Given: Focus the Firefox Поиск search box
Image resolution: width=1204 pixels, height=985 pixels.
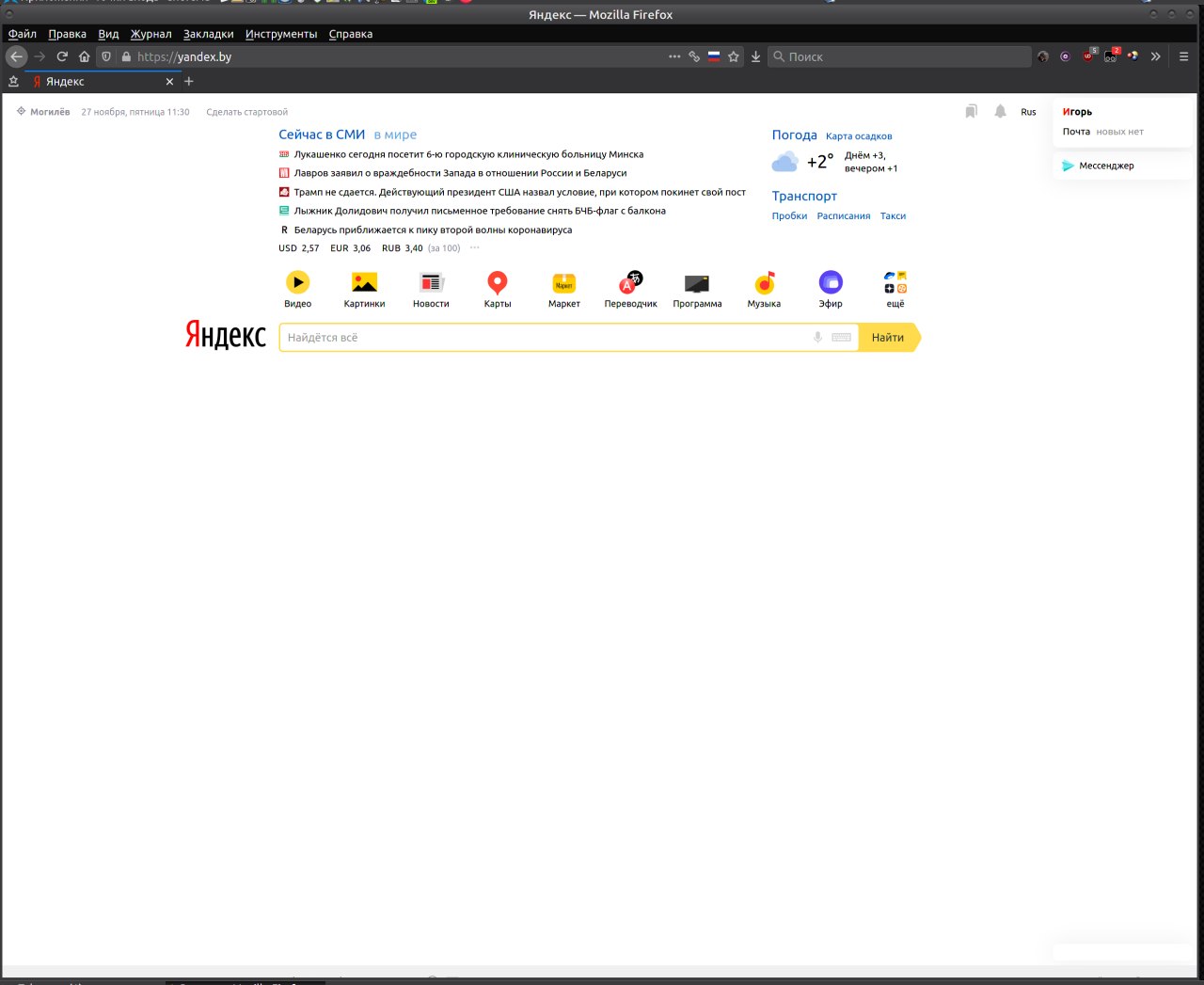Looking at the screenshot, I should [900, 56].
